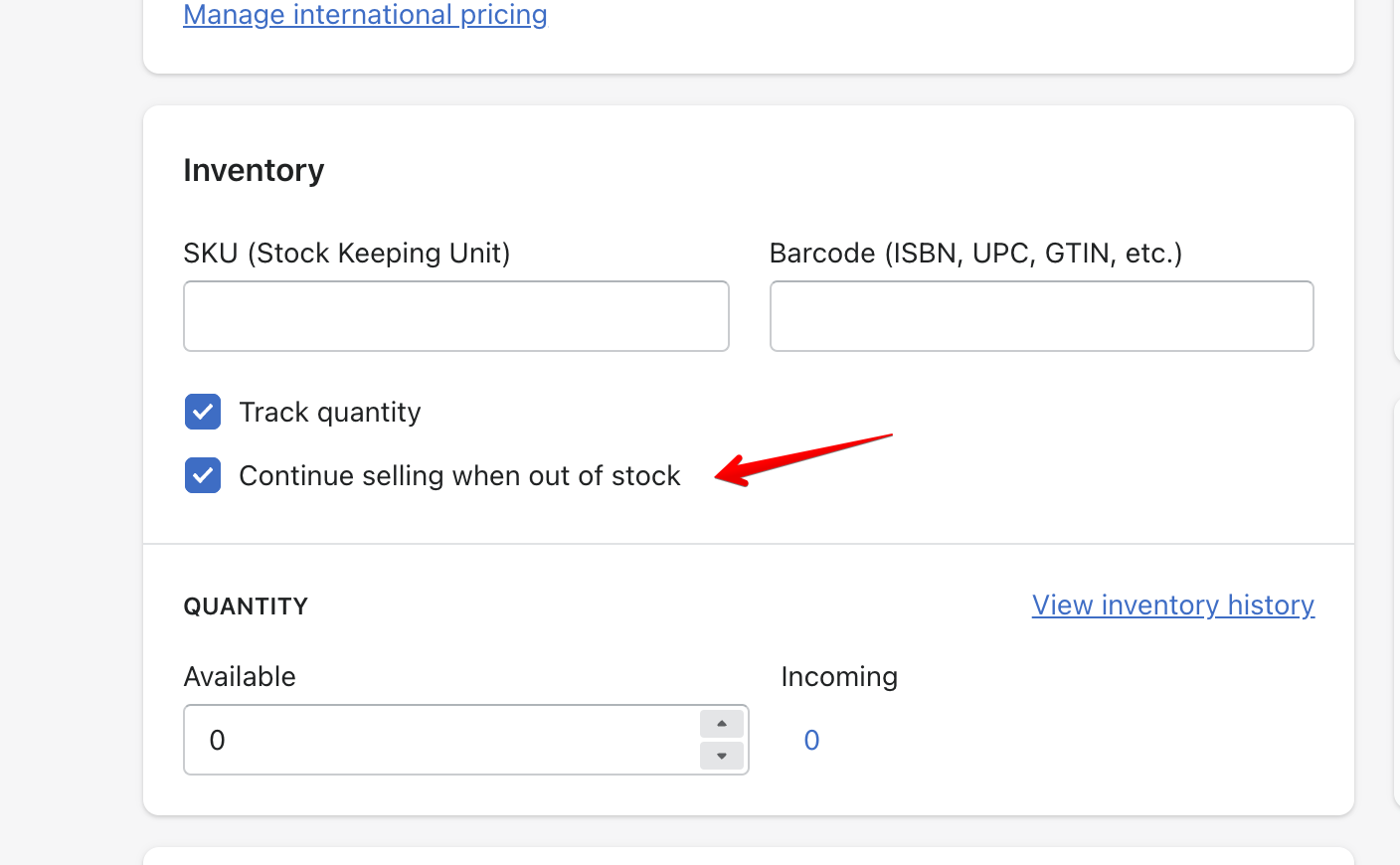
Task: Click the SKU (Stock Keeping Unit) input field
Action: tap(455, 316)
